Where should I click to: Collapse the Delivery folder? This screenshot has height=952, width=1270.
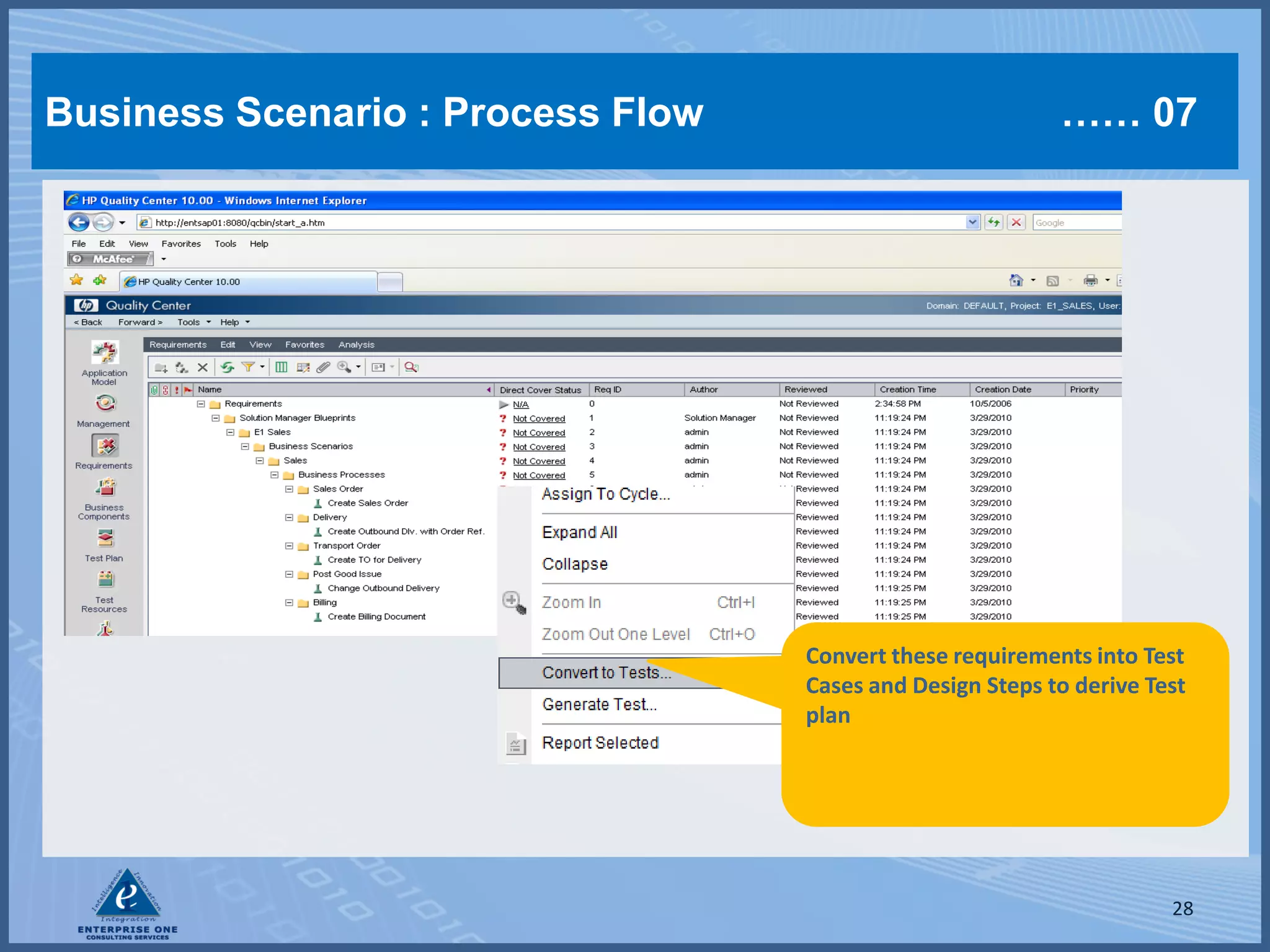point(289,518)
